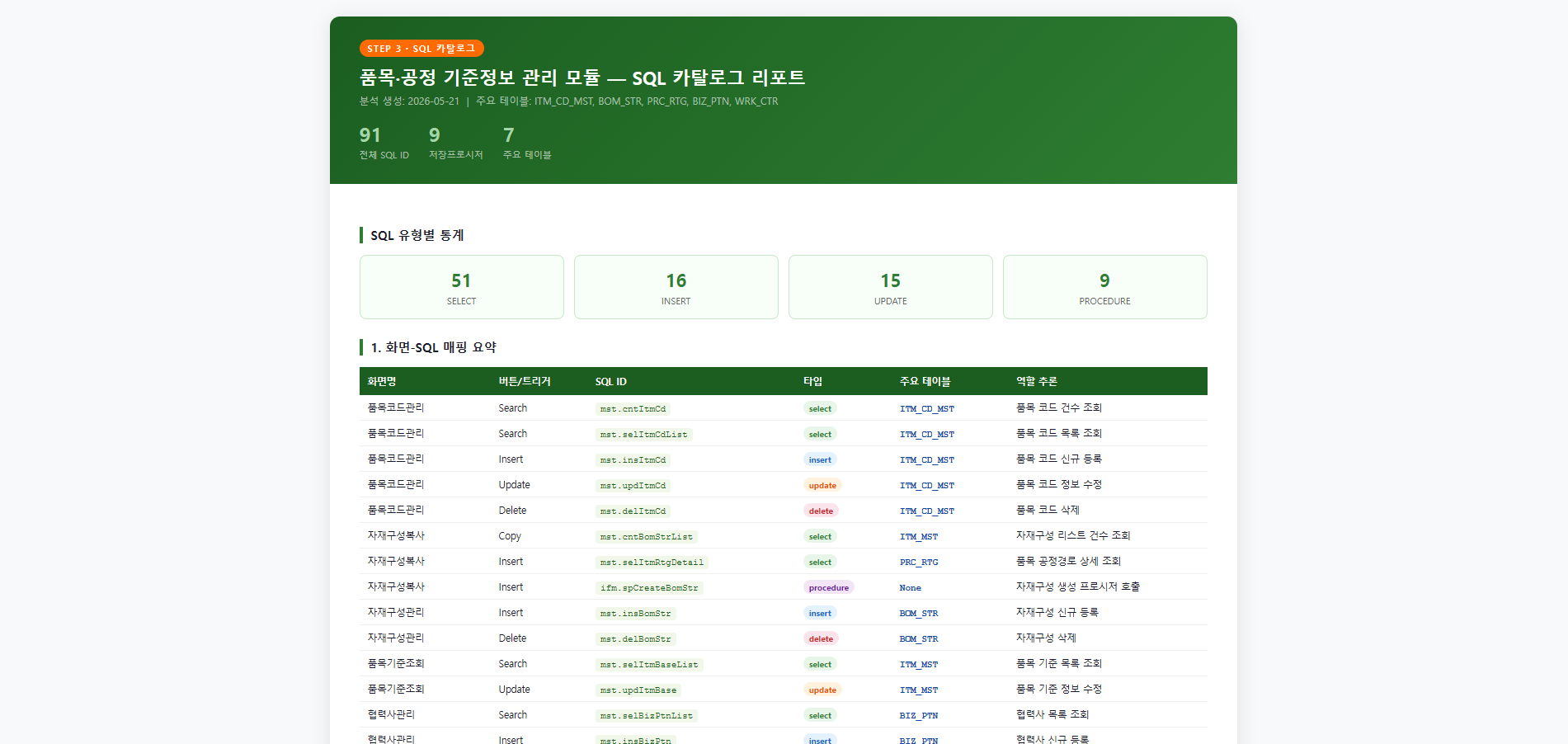This screenshot has width=1568, height=744.
Task: Open the 9 PROCEDURE stat card
Action: point(1105,287)
